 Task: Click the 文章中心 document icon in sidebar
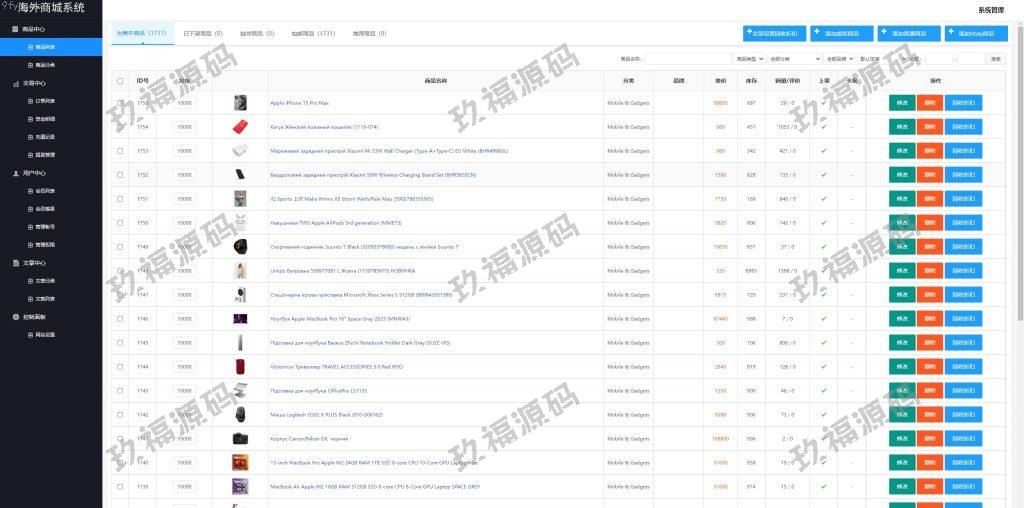point(15,263)
